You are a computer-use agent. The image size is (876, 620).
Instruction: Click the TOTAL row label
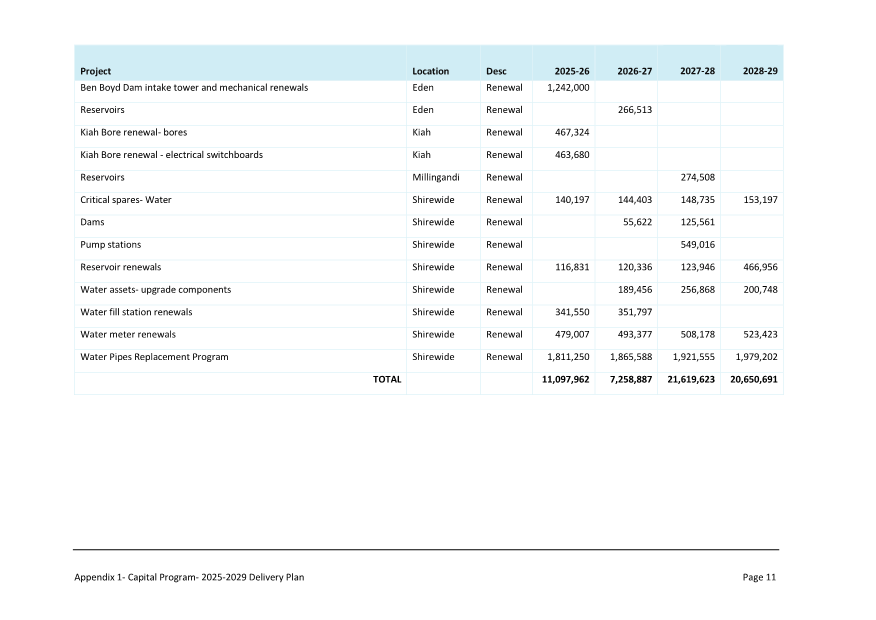click(x=387, y=380)
